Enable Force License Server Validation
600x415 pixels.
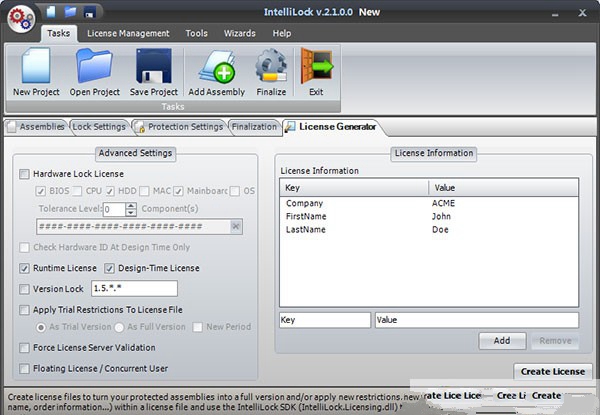coord(24,348)
